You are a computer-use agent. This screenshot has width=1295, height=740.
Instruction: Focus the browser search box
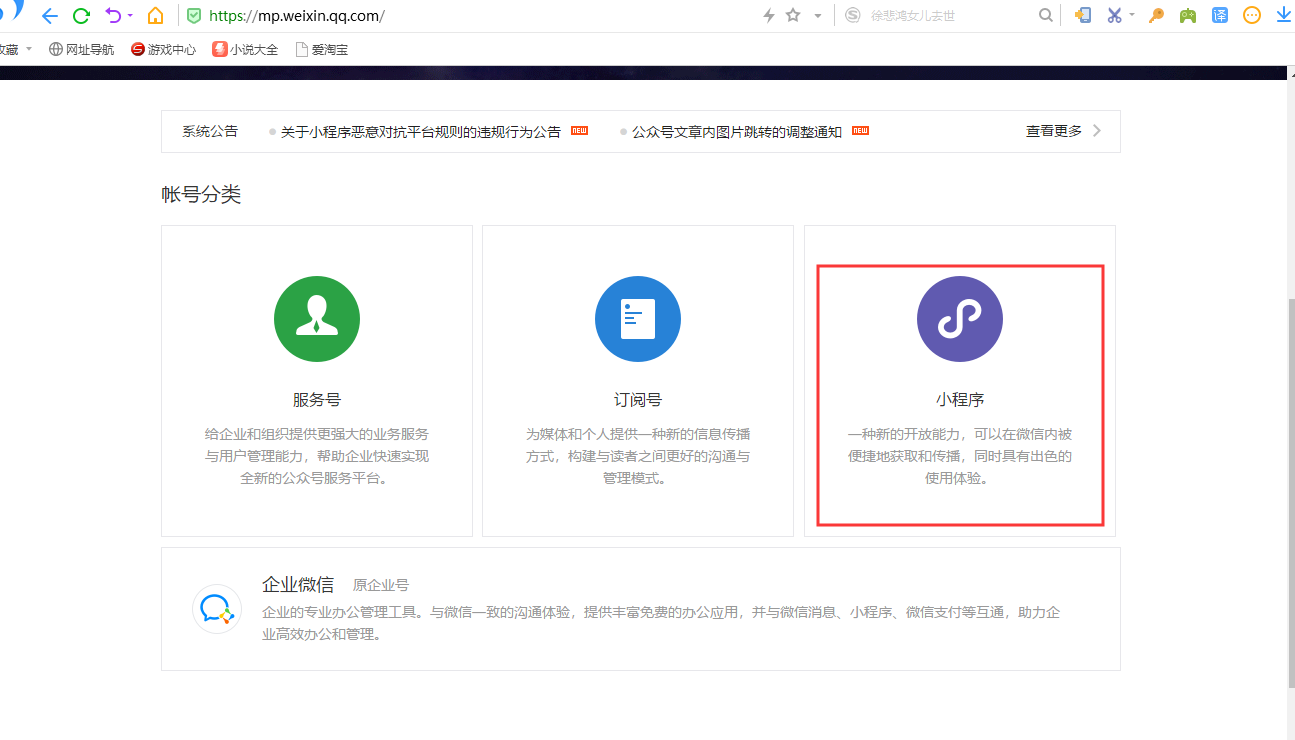tap(950, 16)
